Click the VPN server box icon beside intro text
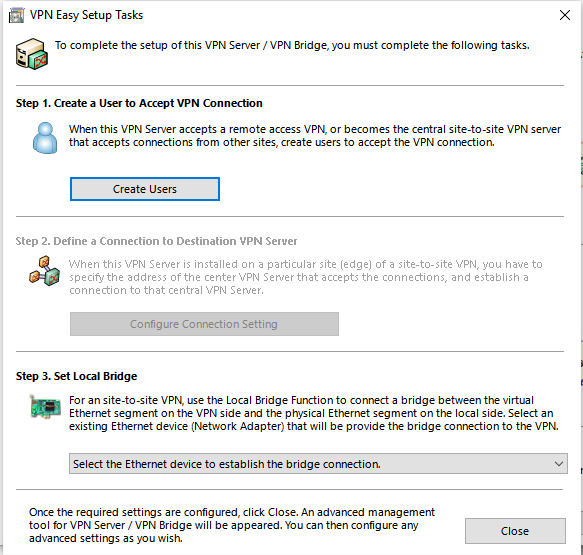 click(x=32, y=54)
